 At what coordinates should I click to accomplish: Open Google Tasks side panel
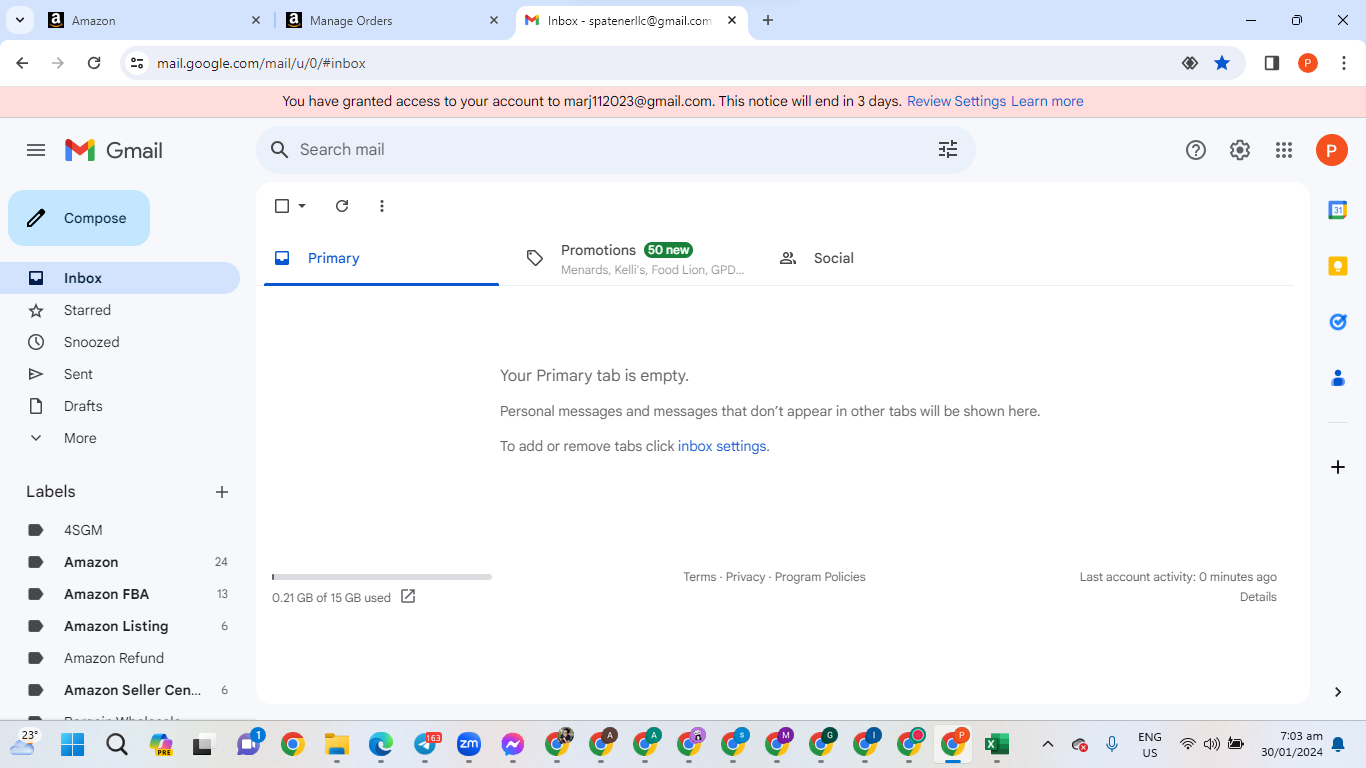click(1338, 322)
